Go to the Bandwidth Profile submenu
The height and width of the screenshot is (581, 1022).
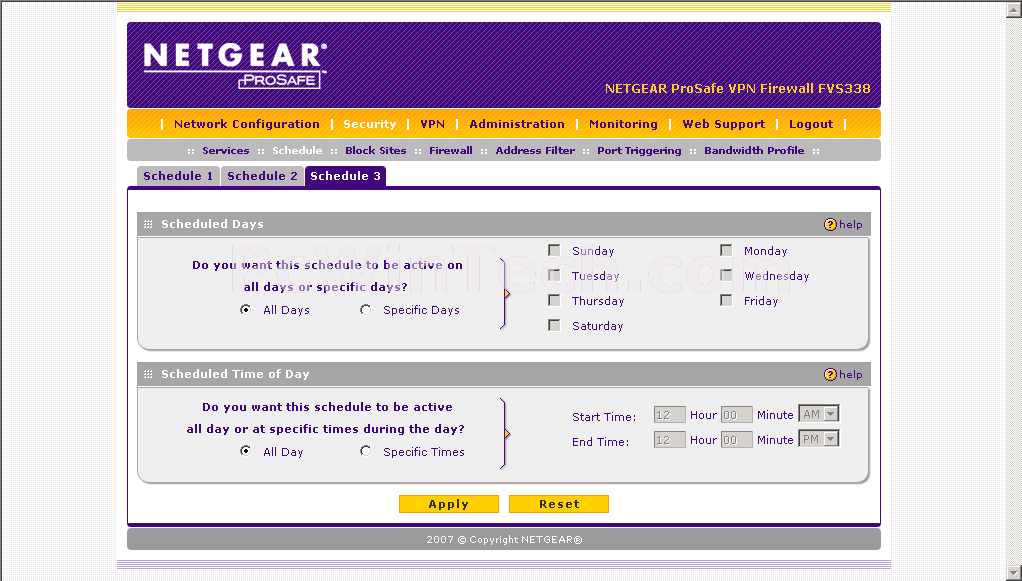point(754,151)
